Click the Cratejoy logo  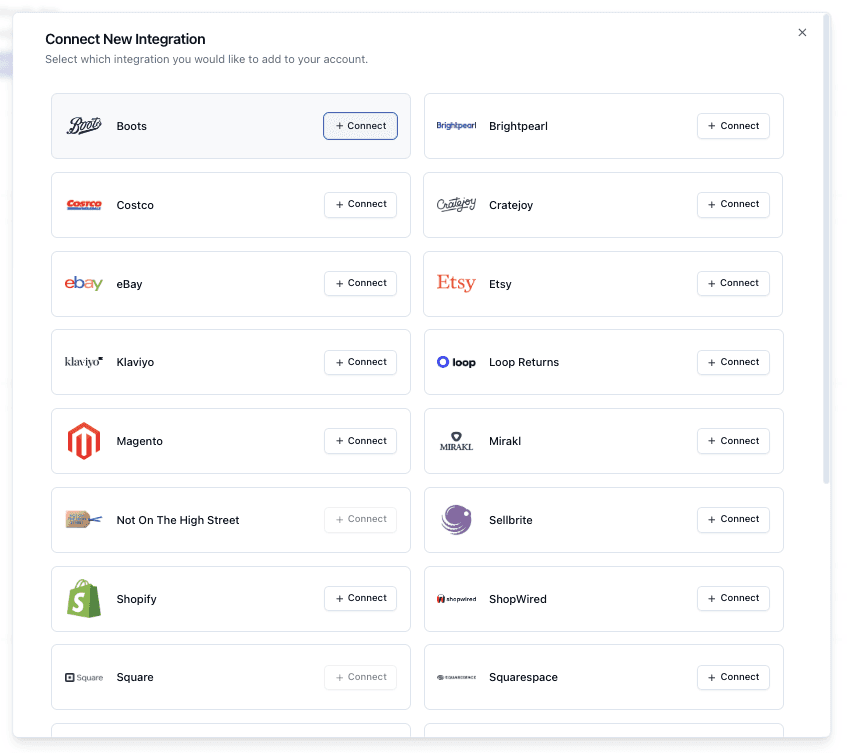[x=456, y=204]
